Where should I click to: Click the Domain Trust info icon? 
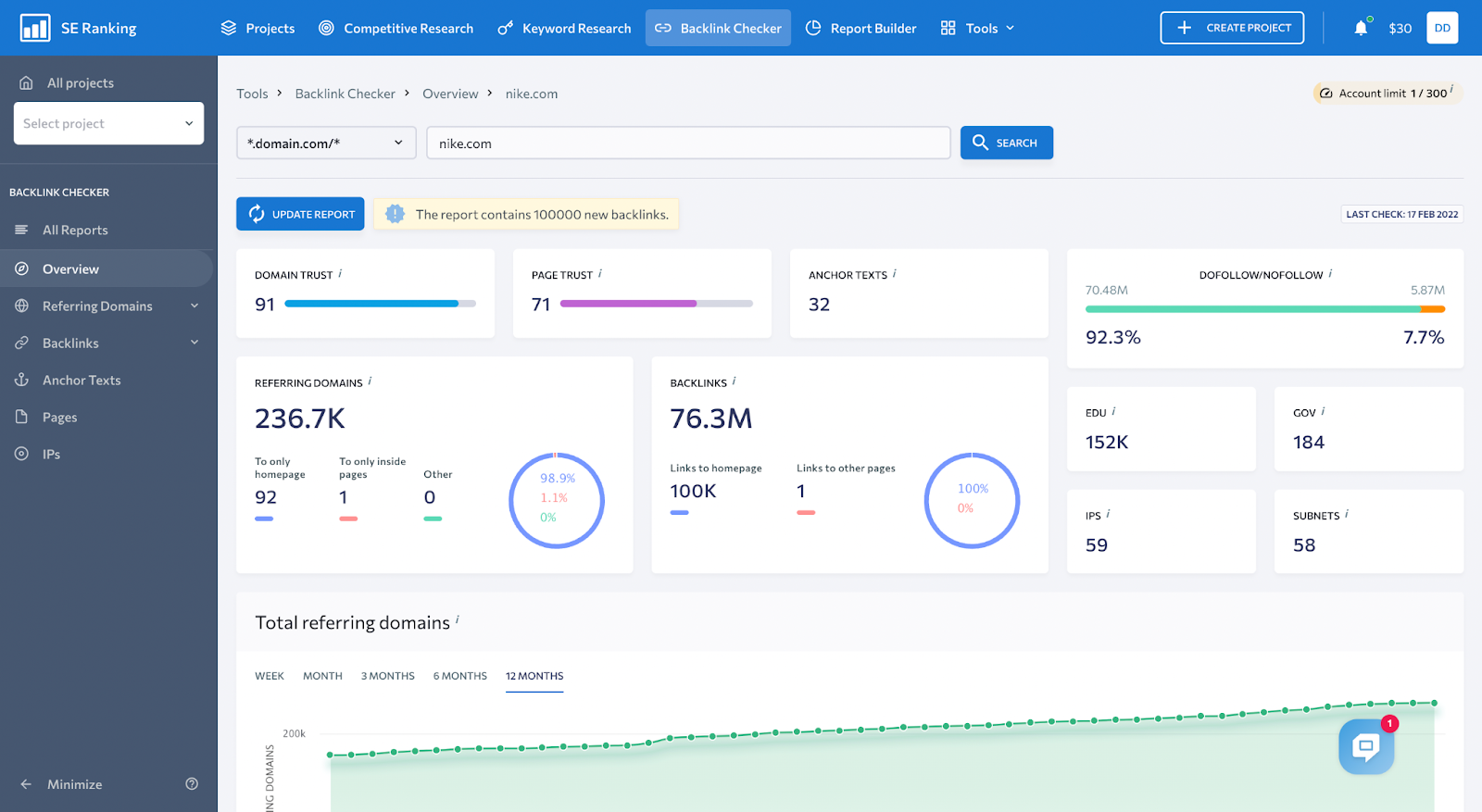[340, 273]
